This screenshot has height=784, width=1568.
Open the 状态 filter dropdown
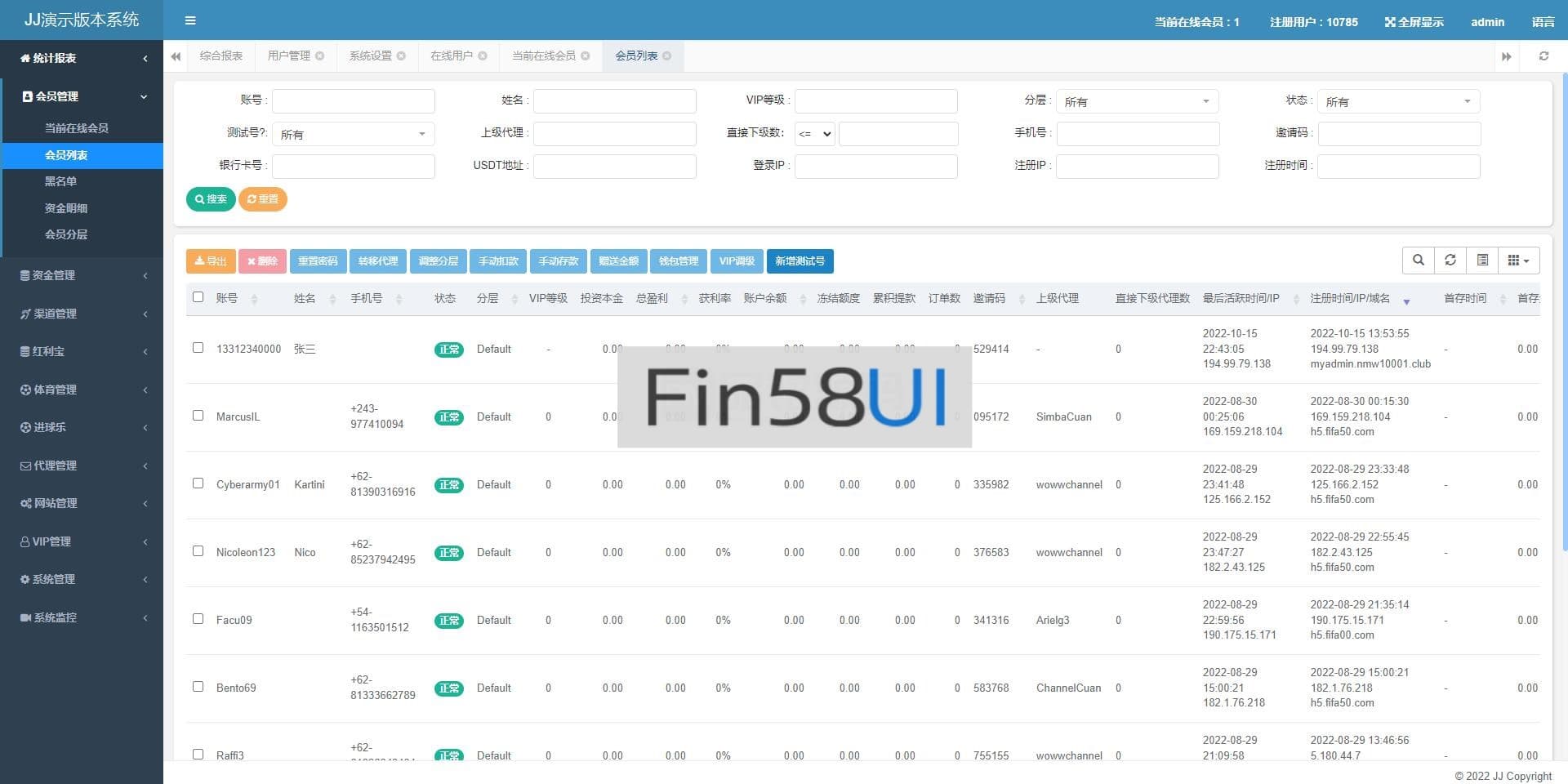click(x=1398, y=101)
